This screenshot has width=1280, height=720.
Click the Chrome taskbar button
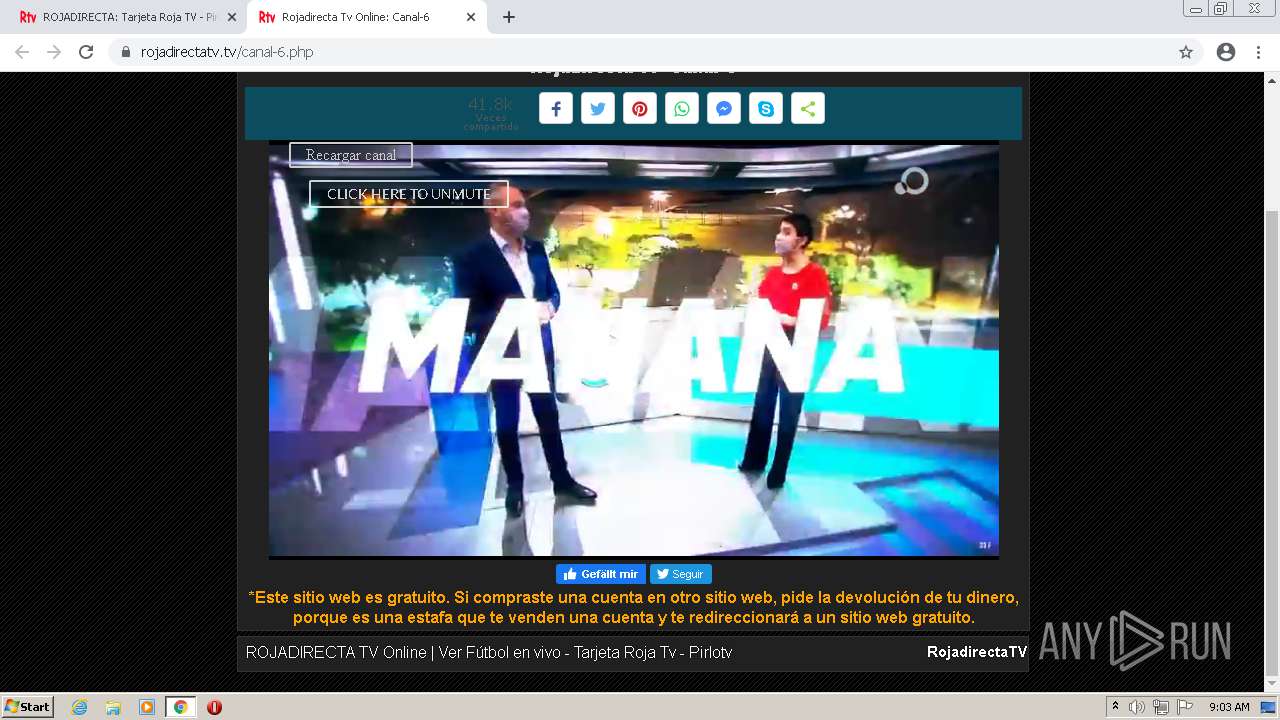click(x=181, y=707)
